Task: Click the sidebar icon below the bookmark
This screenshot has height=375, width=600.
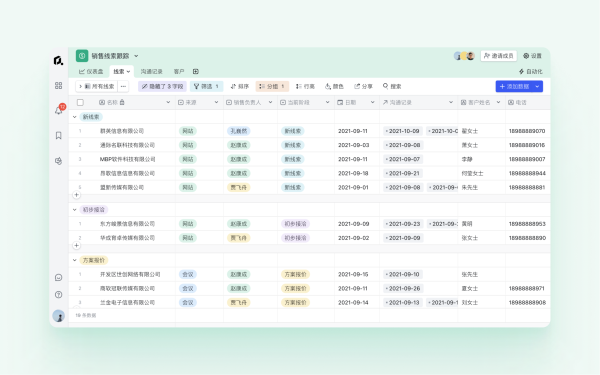Action: [x=59, y=161]
